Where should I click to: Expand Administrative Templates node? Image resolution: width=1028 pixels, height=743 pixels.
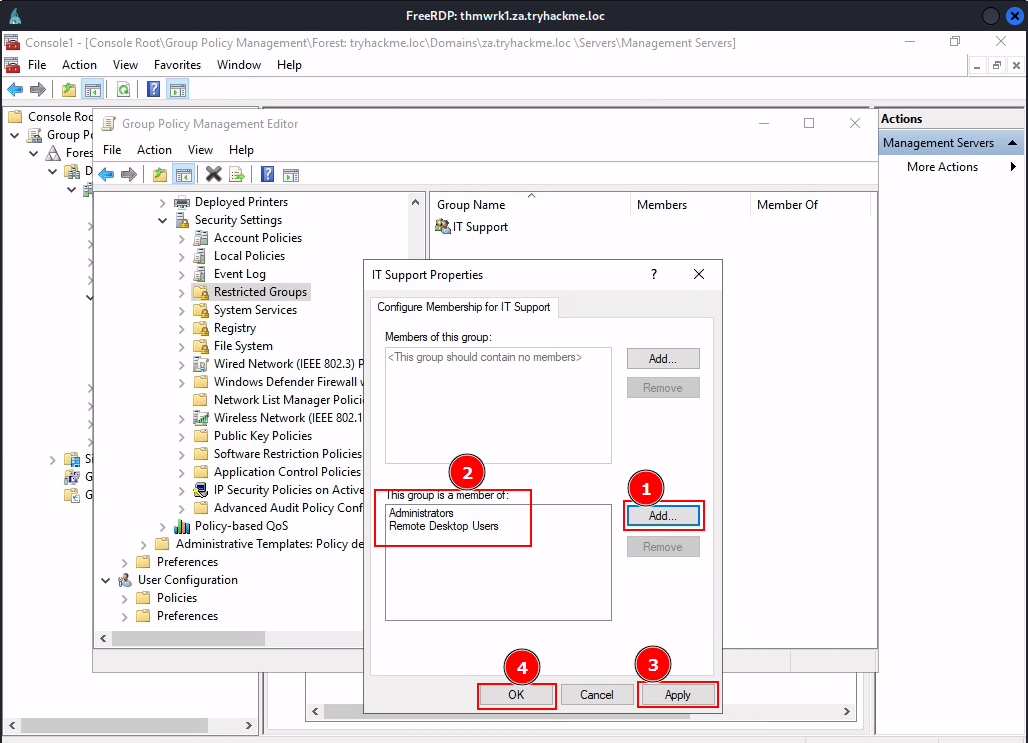coord(144,544)
